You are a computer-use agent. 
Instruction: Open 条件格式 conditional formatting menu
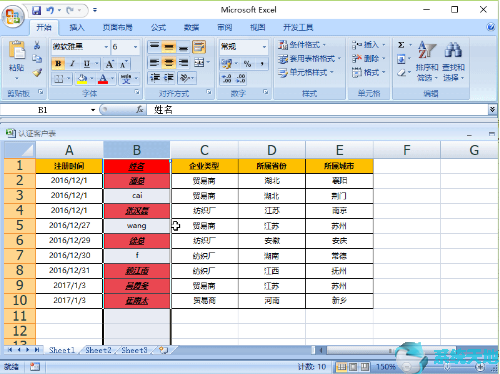[302, 45]
